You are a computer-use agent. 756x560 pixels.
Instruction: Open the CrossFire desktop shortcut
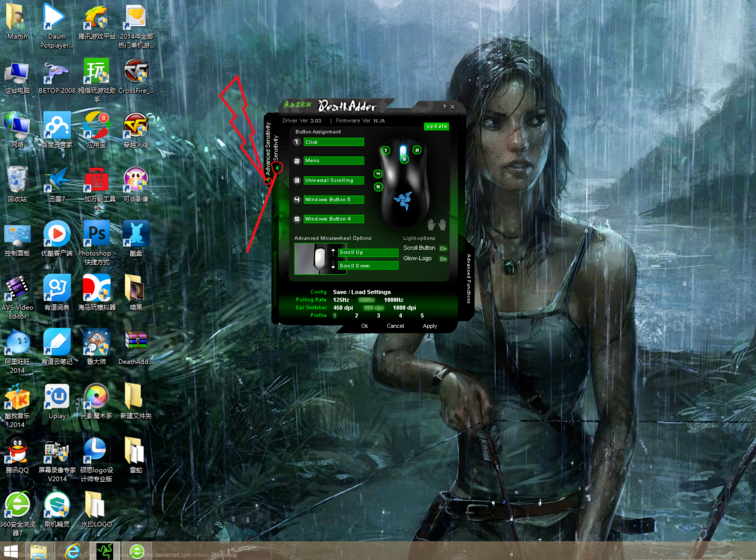click(x=135, y=74)
